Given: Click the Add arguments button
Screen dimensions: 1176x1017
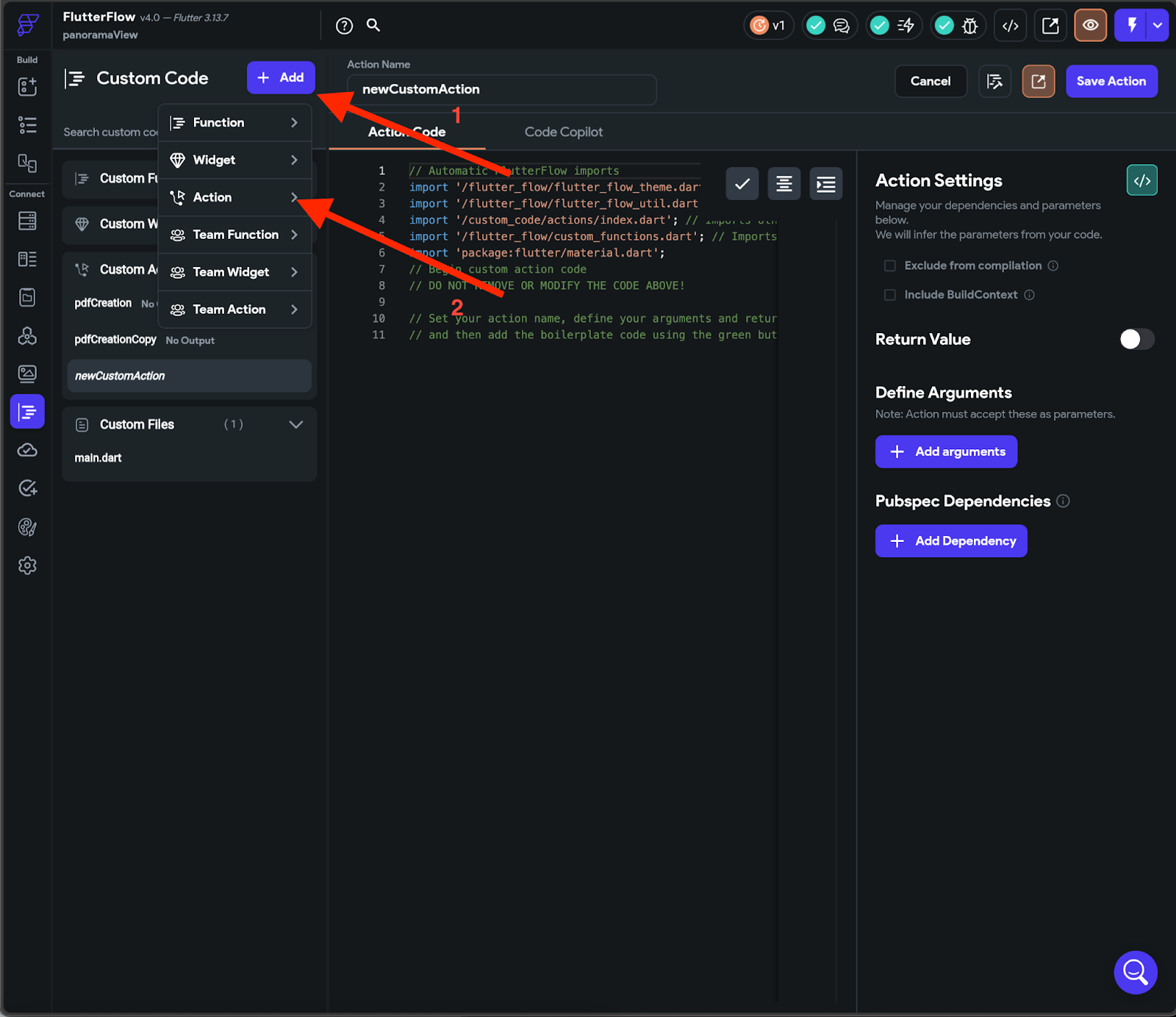Looking at the screenshot, I should coord(946,452).
